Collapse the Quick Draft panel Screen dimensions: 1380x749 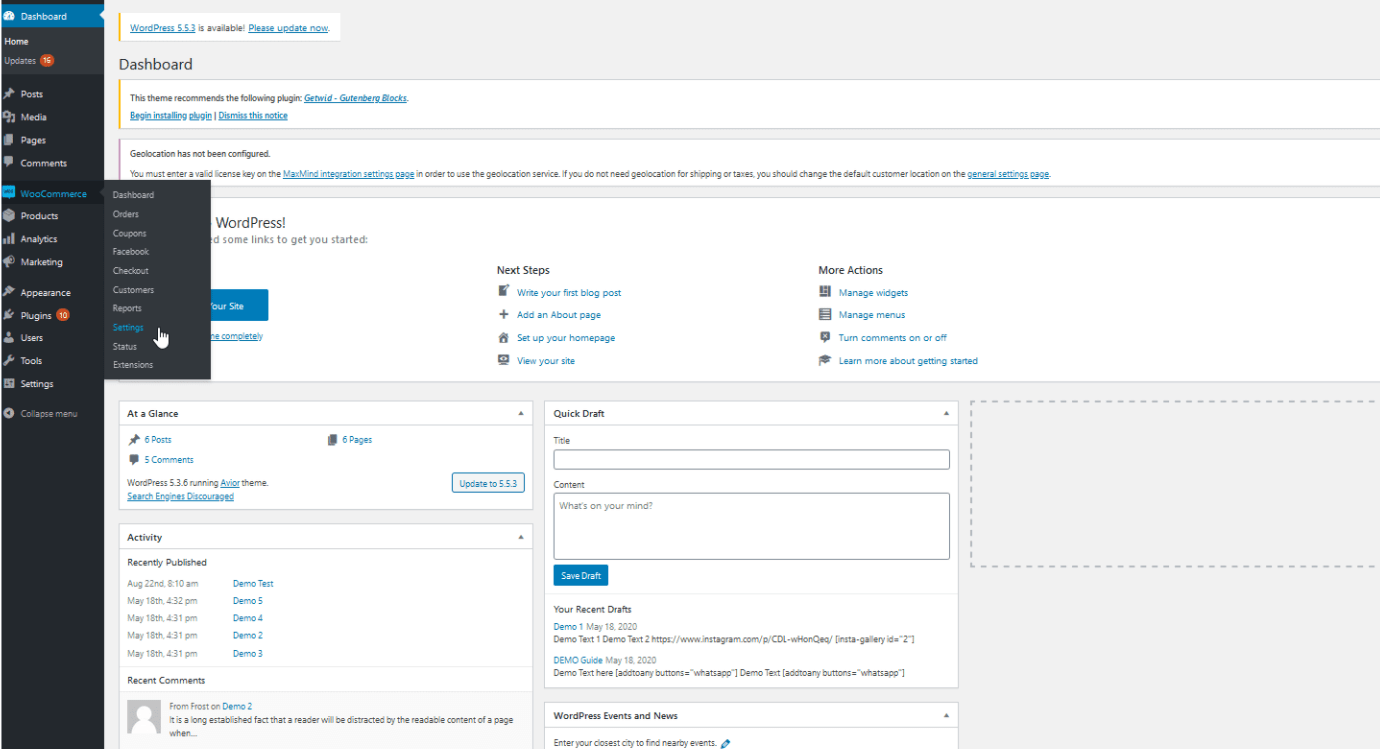click(946, 413)
